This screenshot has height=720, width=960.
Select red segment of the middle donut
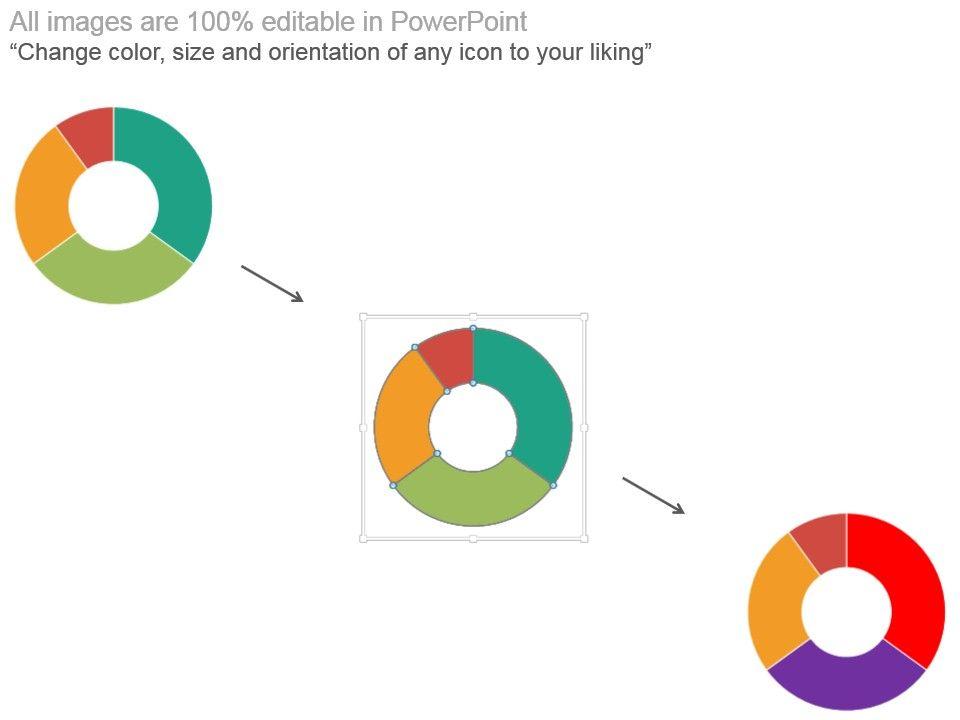[450, 355]
